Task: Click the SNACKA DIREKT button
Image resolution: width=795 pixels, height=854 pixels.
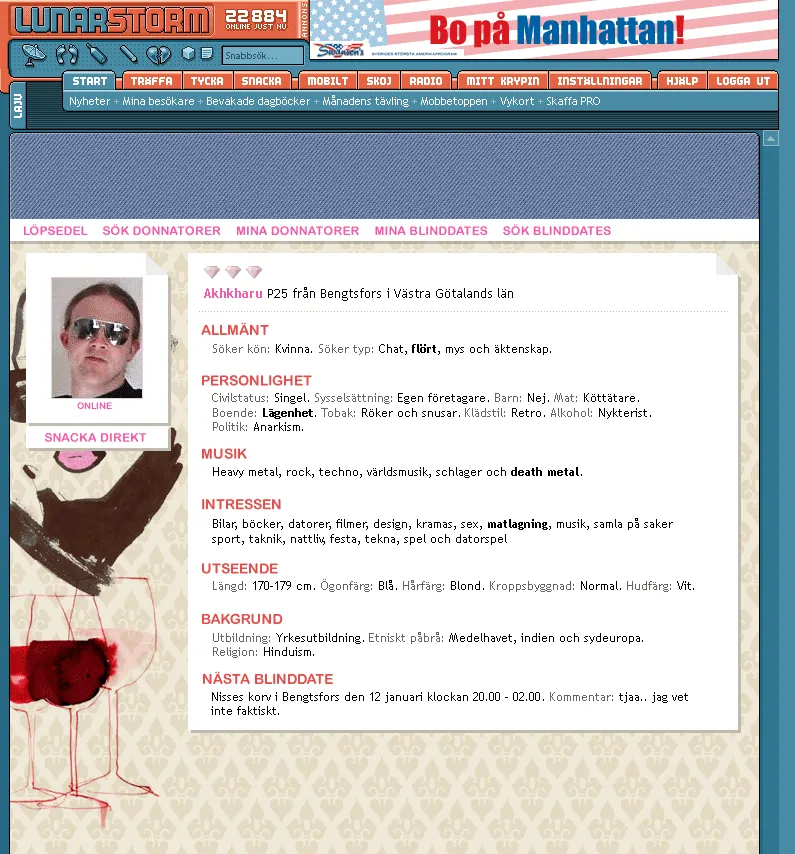Action: (x=95, y=437)
